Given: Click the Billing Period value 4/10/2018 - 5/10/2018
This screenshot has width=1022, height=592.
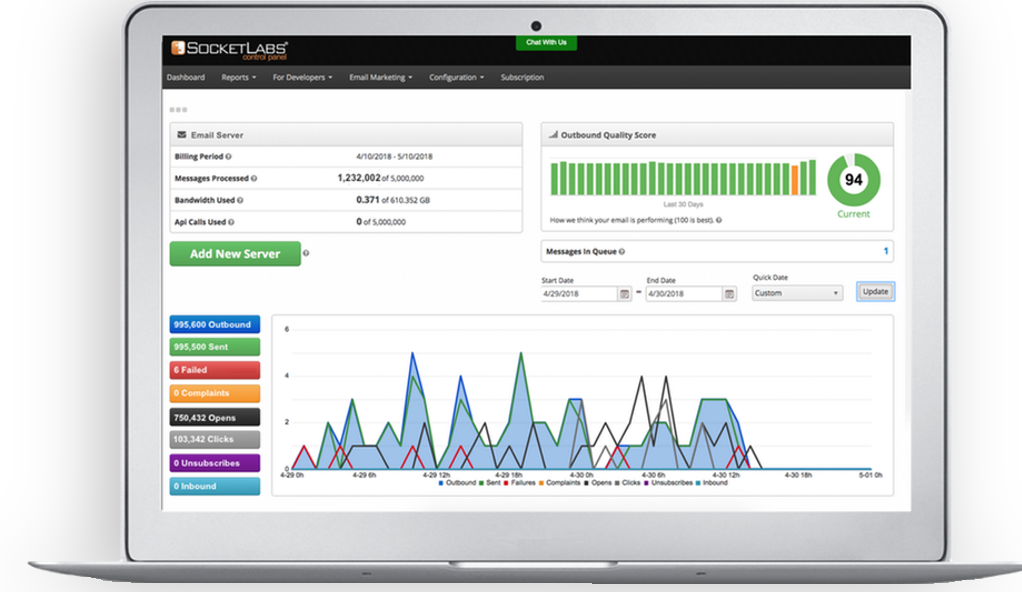Looking at the screenshot, I should (394, 156).
